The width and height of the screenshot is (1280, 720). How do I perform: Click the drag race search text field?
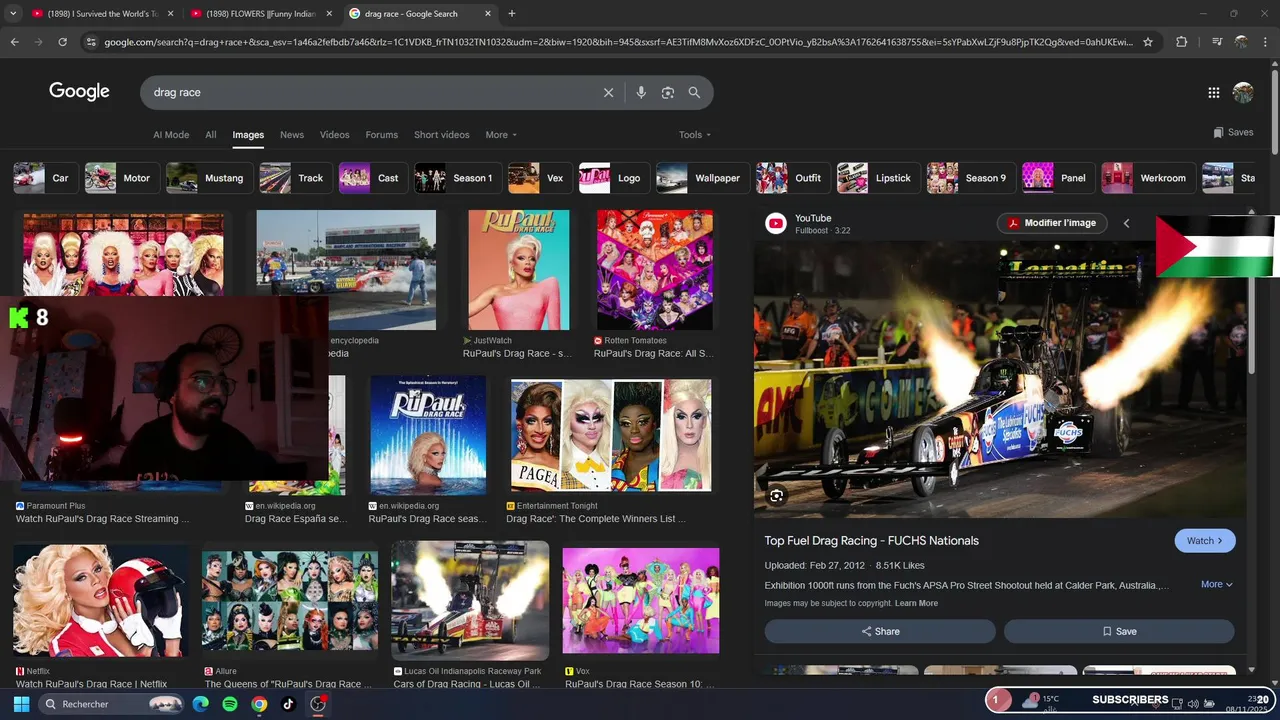[x=370, y=92]
